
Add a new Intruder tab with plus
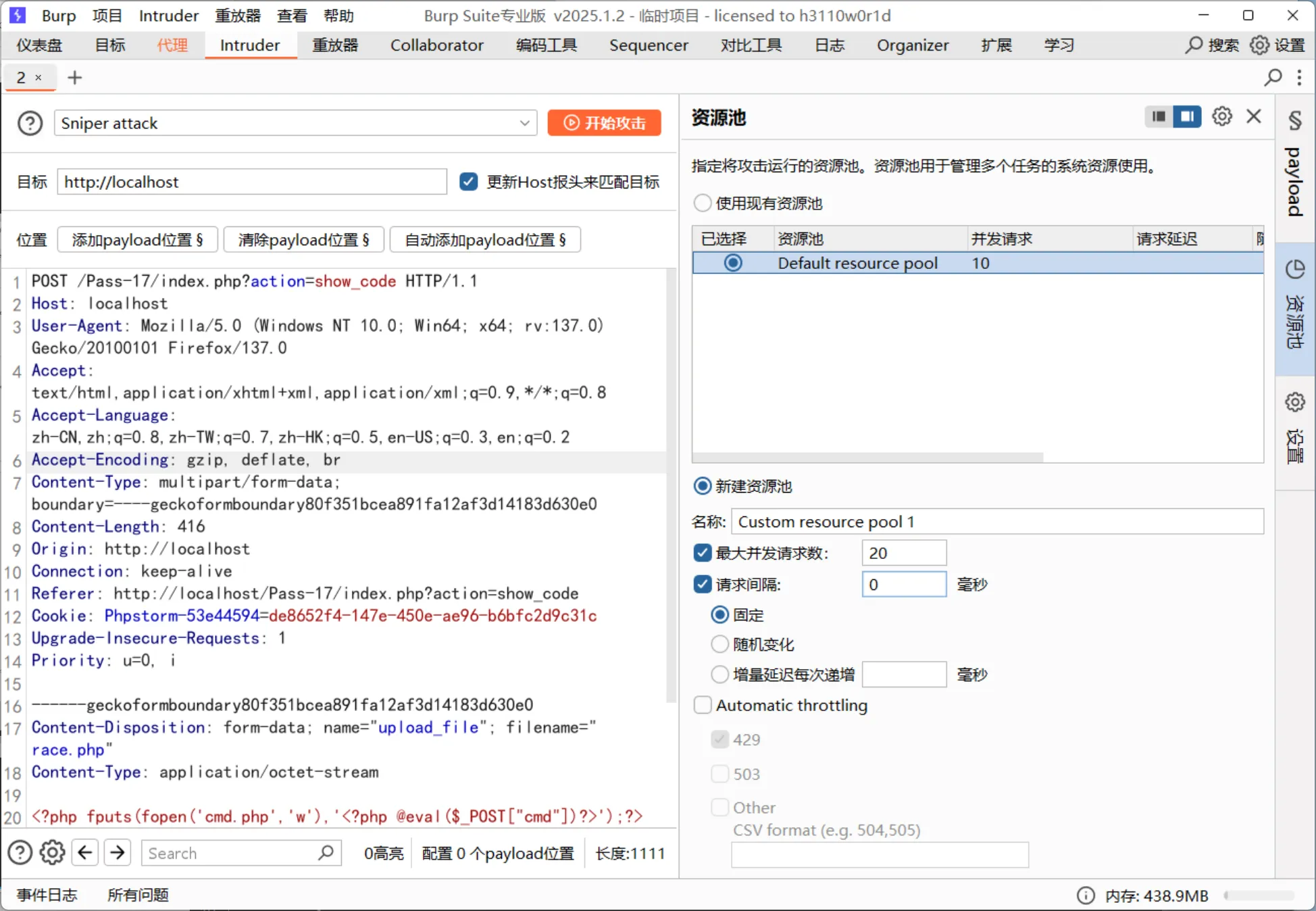point(74,78)
